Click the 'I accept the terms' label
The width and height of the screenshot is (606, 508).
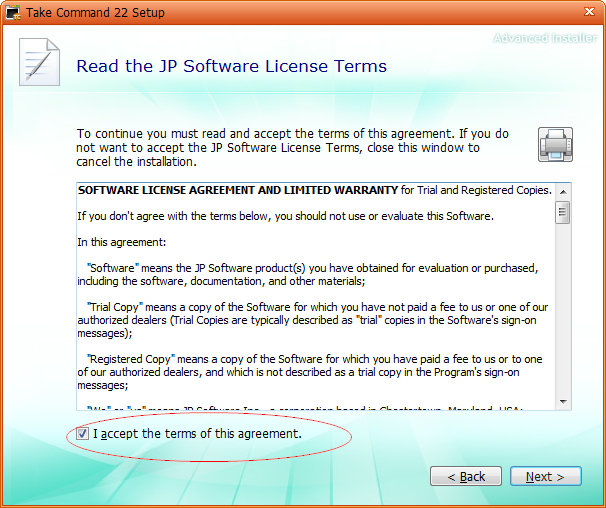(197, 434)
